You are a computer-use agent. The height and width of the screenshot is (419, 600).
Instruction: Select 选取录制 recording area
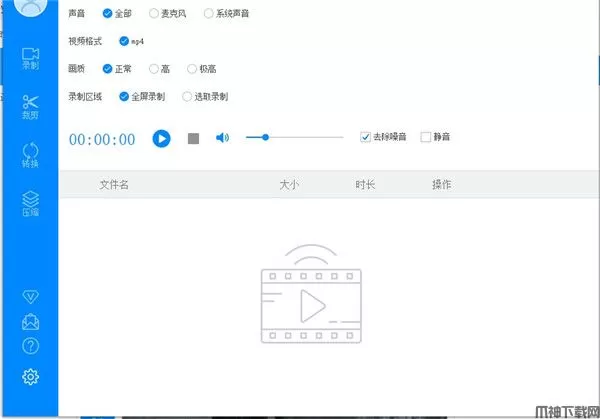pos(205,96)
